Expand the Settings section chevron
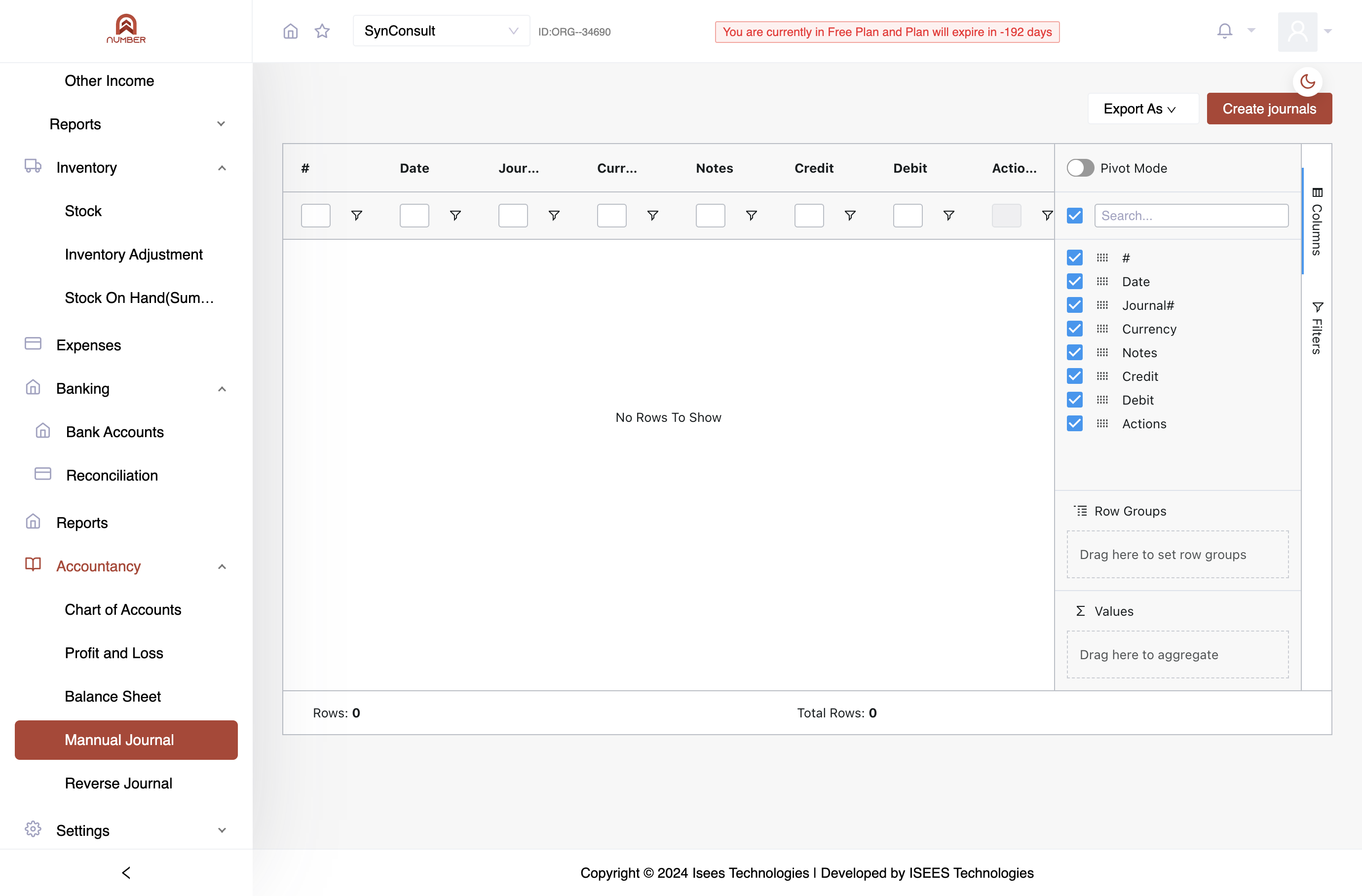This screenshot has width=1362, height=896. [222, 830]
